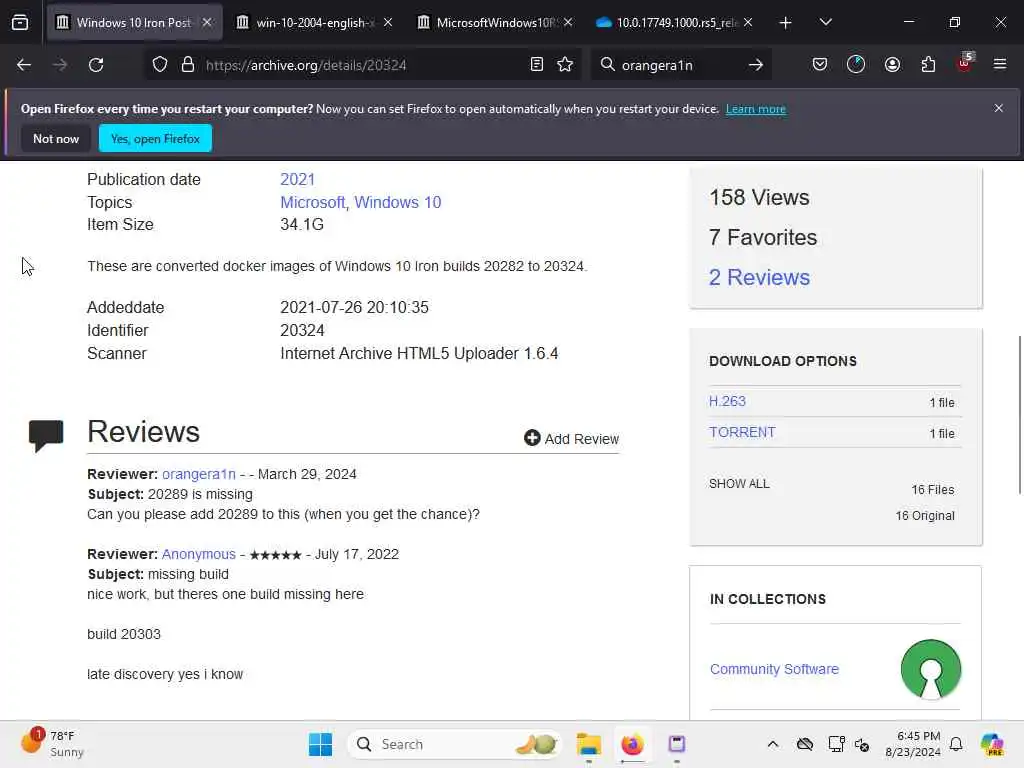Open the Anonymous reviewer link

pos(199,554)
